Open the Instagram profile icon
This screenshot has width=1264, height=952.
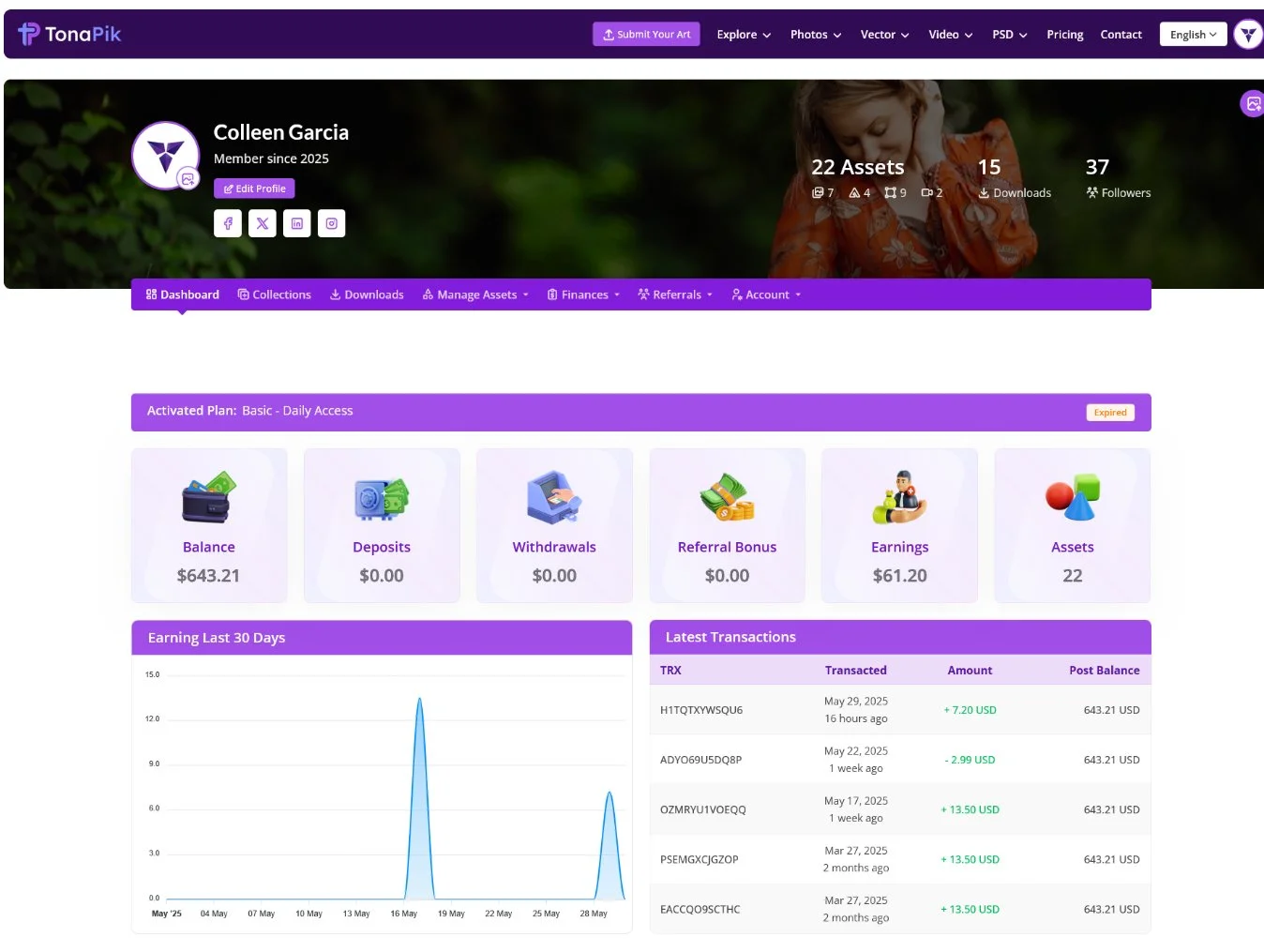[x=331, y=223]
